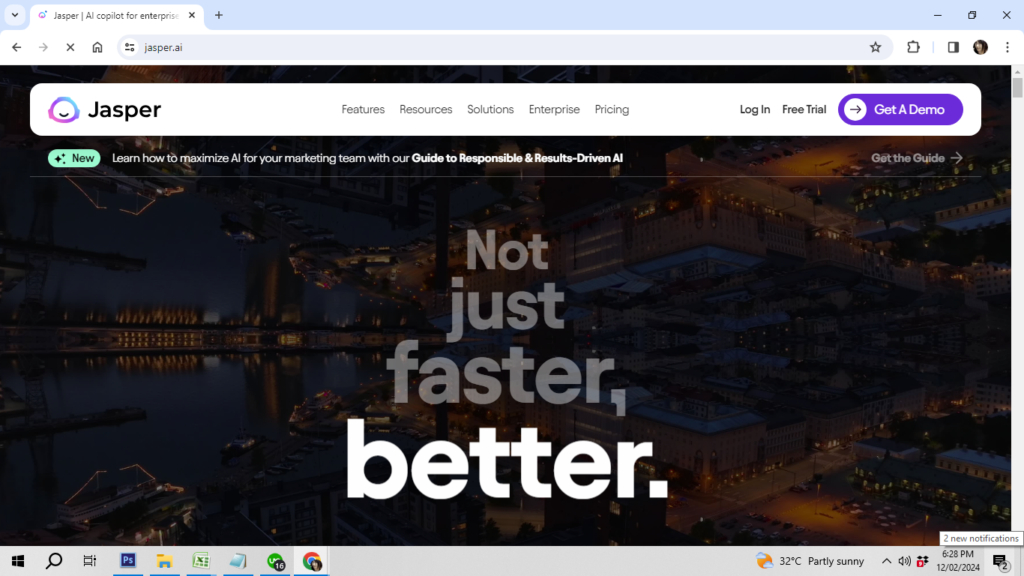This screenshot has width=1024, height=576.
Task: Bookmark this page with the star icon
Action: click(875, 47)
